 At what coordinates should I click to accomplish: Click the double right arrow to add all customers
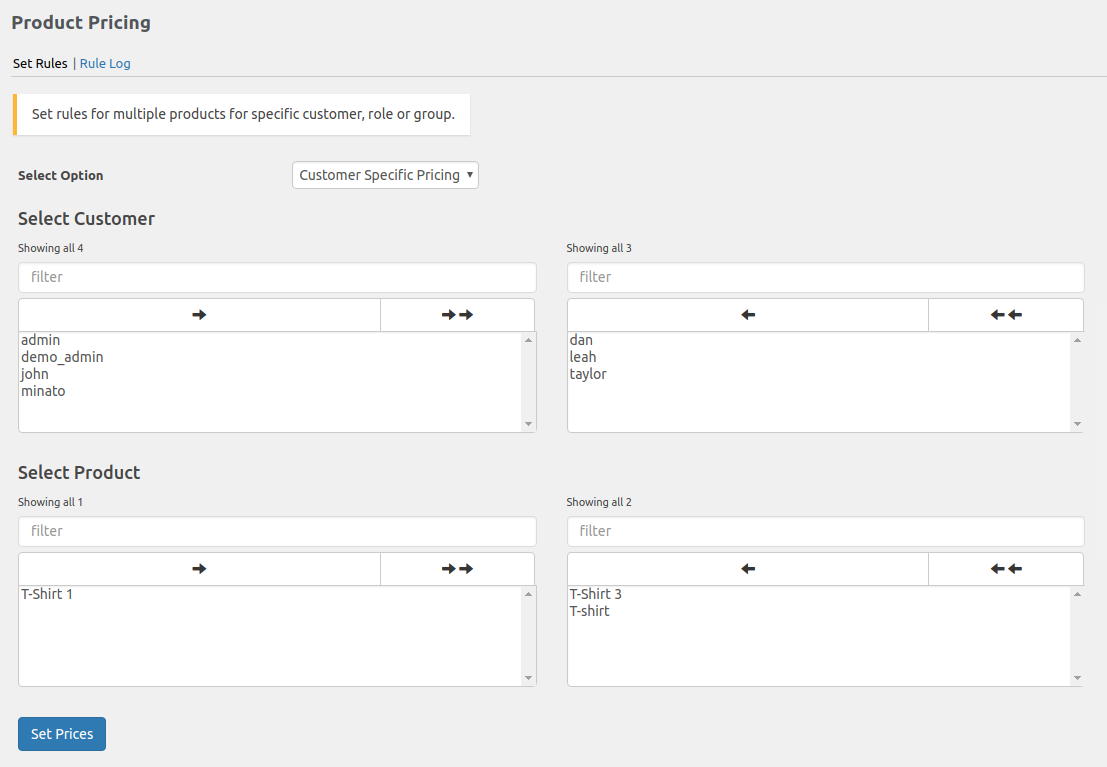457,314
